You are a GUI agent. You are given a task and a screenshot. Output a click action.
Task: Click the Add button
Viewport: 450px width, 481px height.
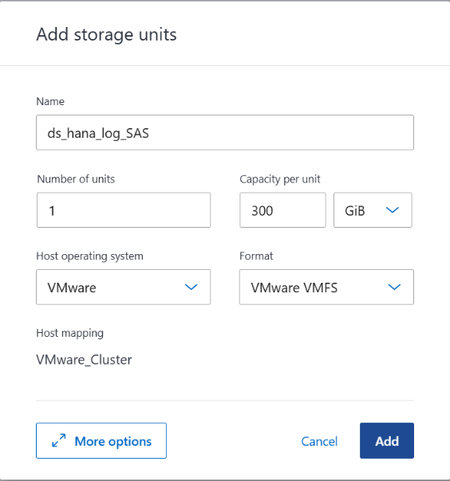coord(387,441)
